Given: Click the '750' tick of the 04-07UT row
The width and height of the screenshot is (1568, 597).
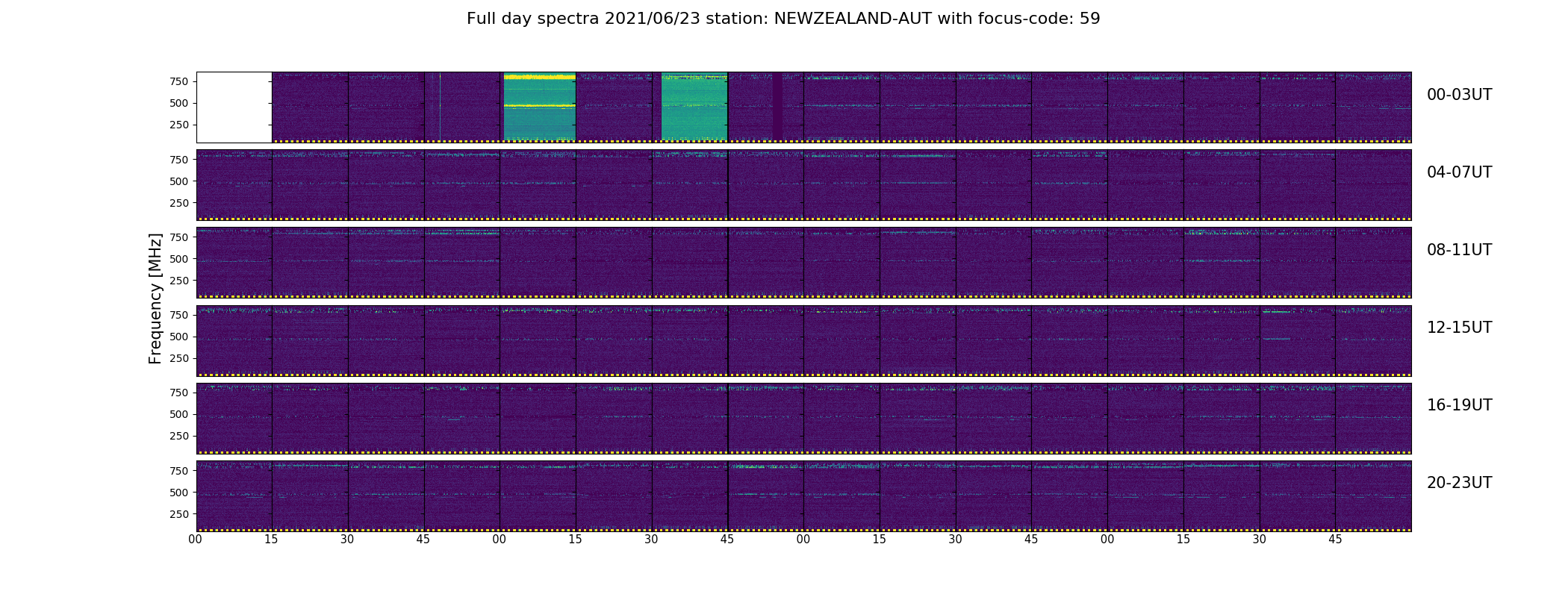Looking at the screenshot, I should click(x=179, y=159).
